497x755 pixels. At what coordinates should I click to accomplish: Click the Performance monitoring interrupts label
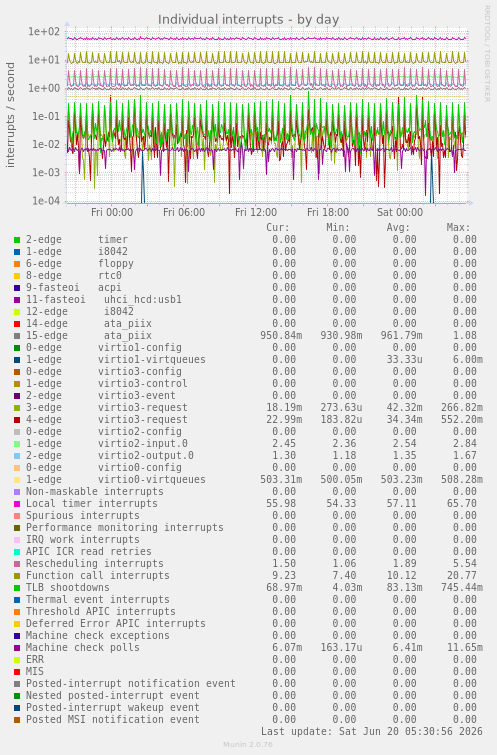125,528
